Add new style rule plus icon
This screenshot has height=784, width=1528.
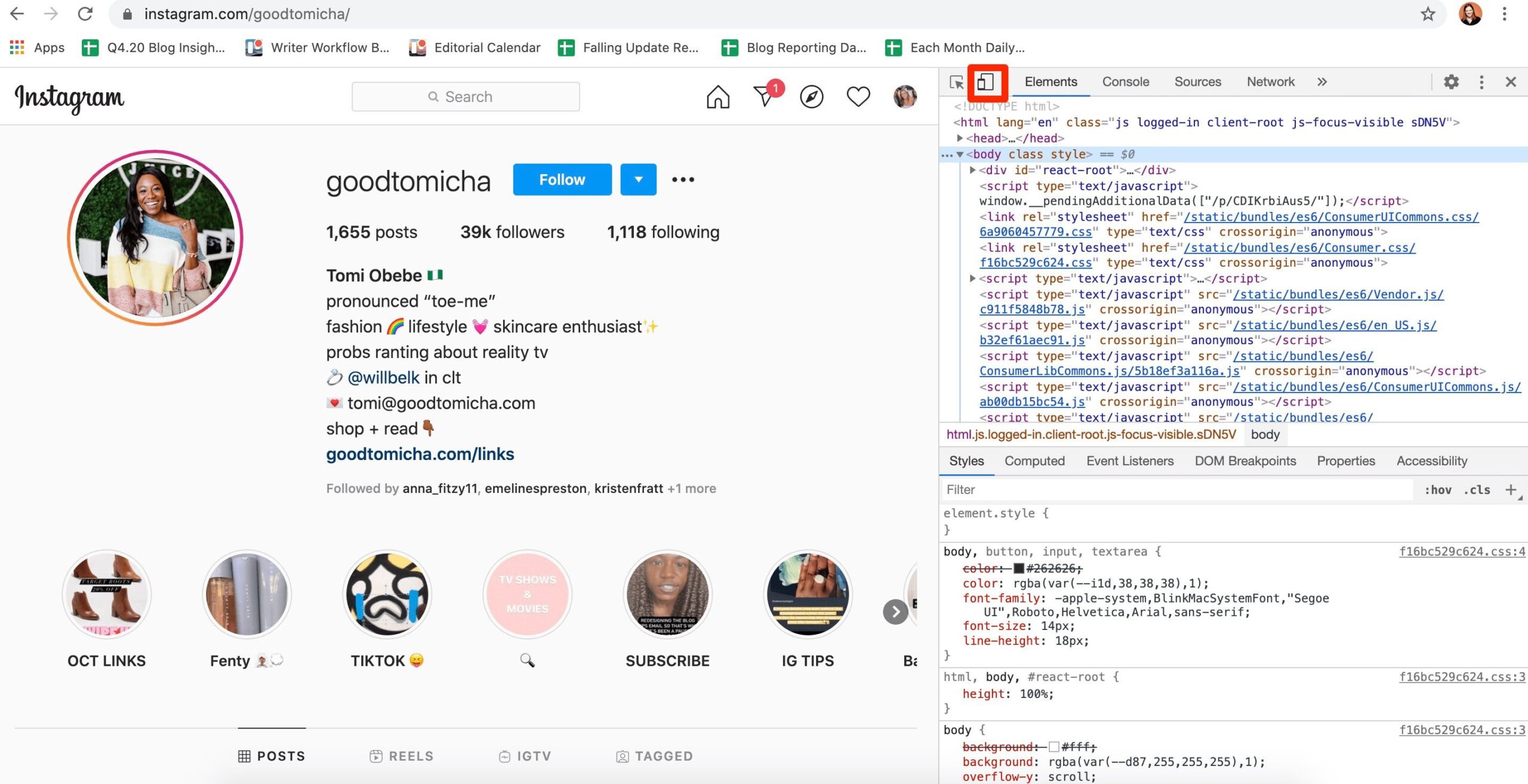[1511, 490]
